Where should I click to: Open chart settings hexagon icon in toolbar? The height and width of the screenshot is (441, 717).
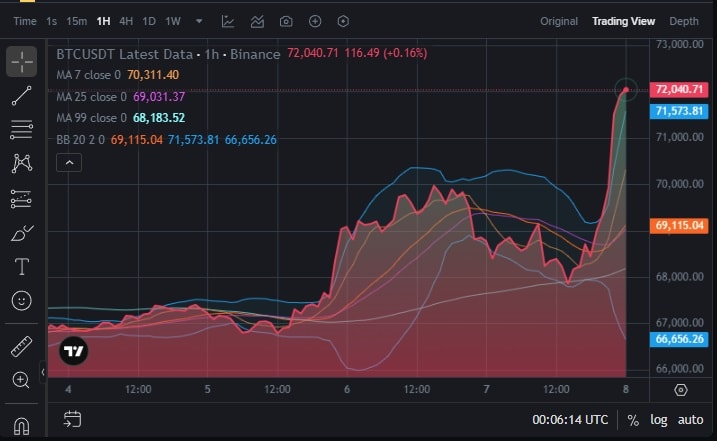[343, 21]
